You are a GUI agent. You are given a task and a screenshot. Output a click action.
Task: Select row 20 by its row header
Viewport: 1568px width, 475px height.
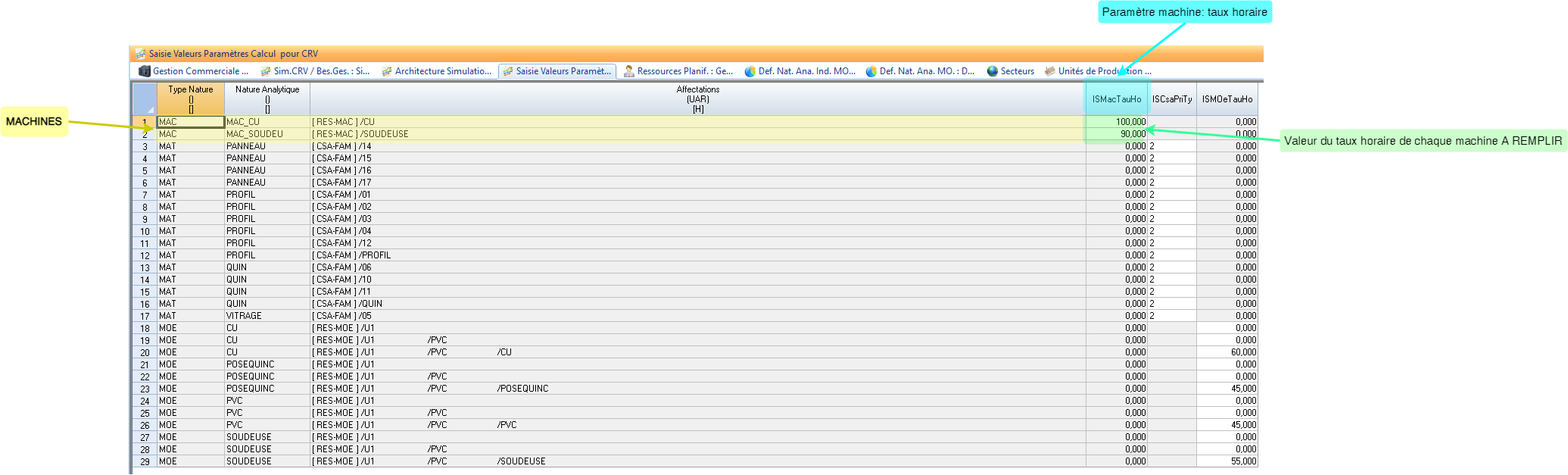pyautogui.click(x=145, y=352)
